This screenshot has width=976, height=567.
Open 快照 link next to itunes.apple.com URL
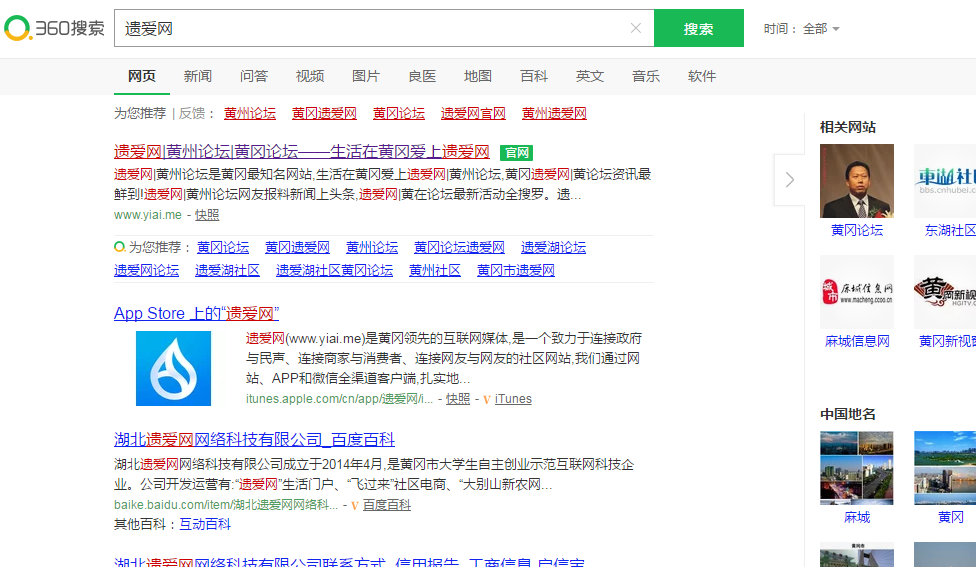(458, 399)
